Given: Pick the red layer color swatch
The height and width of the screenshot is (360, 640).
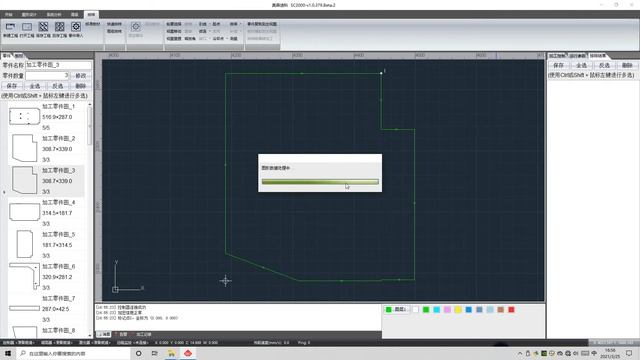Looking at the screenshot, I should pos(511,310).
